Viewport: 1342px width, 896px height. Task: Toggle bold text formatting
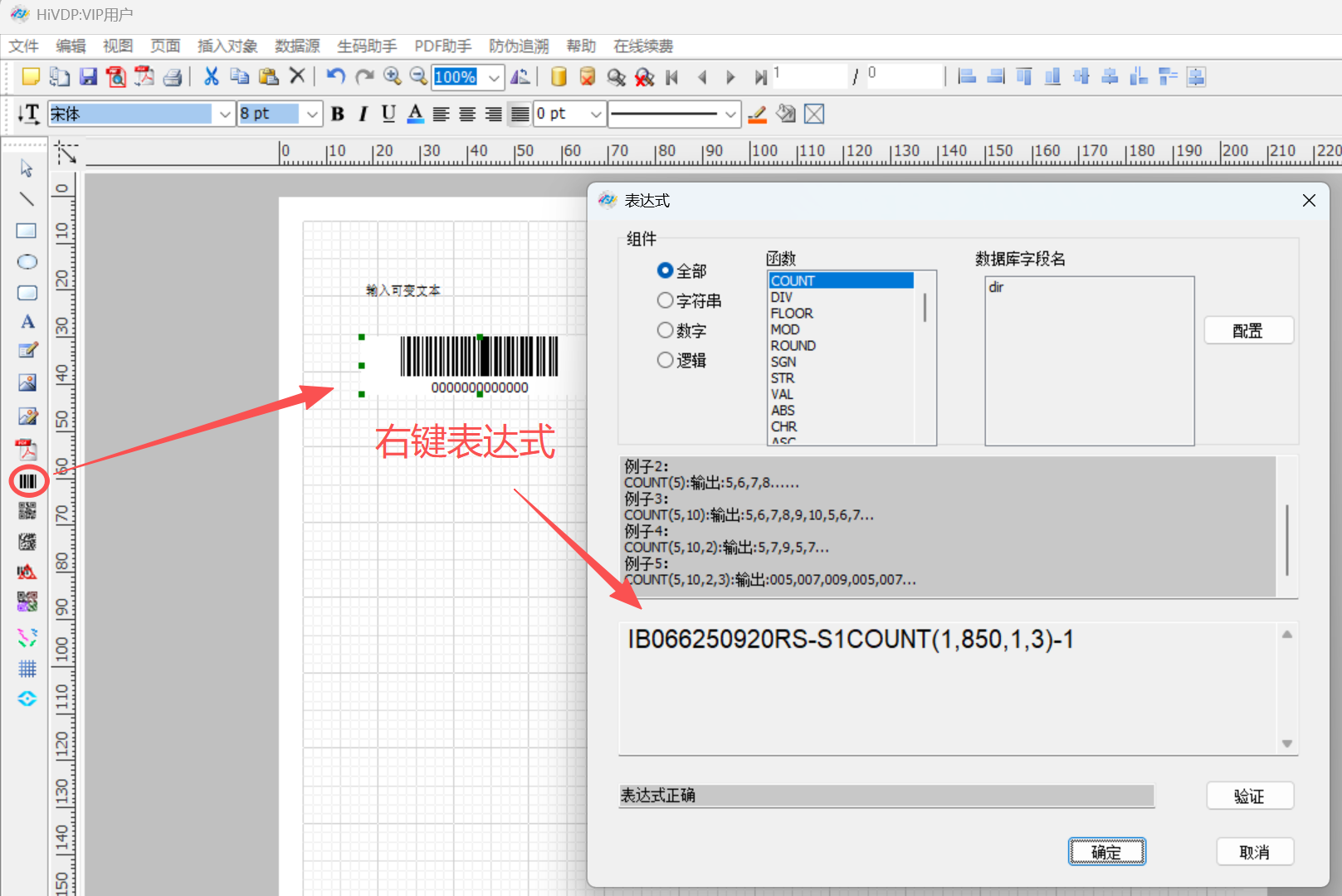tap(338, 114)
